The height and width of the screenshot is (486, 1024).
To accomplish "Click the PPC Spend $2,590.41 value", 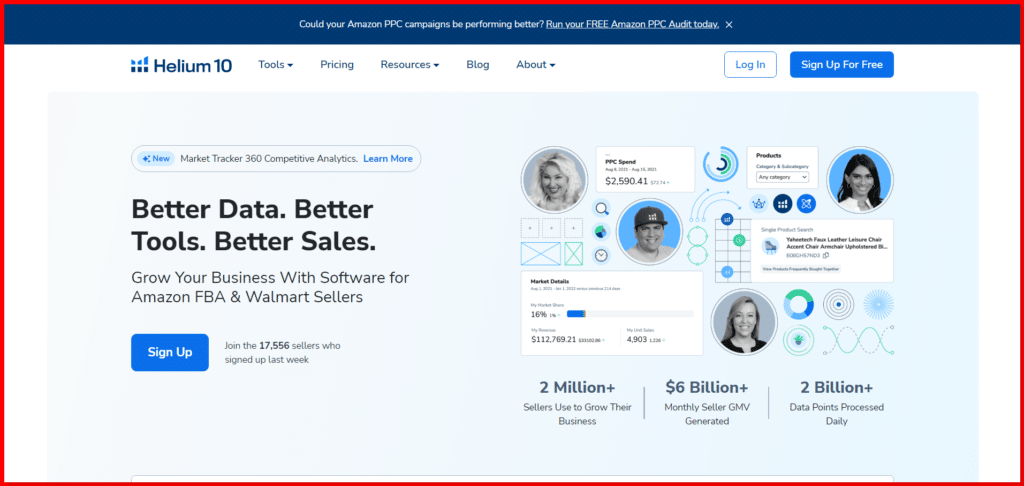I will pyautogui.click(x=626, y=181).
